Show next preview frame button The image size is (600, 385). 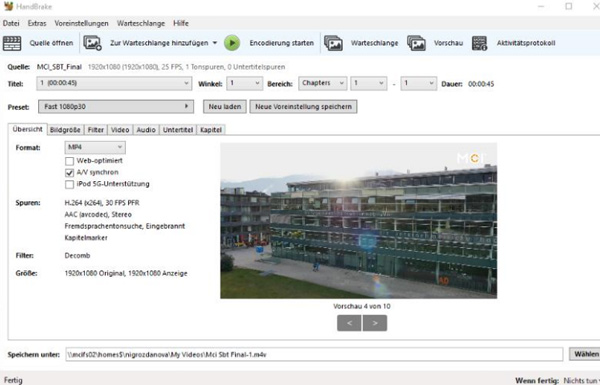(375, 323)
